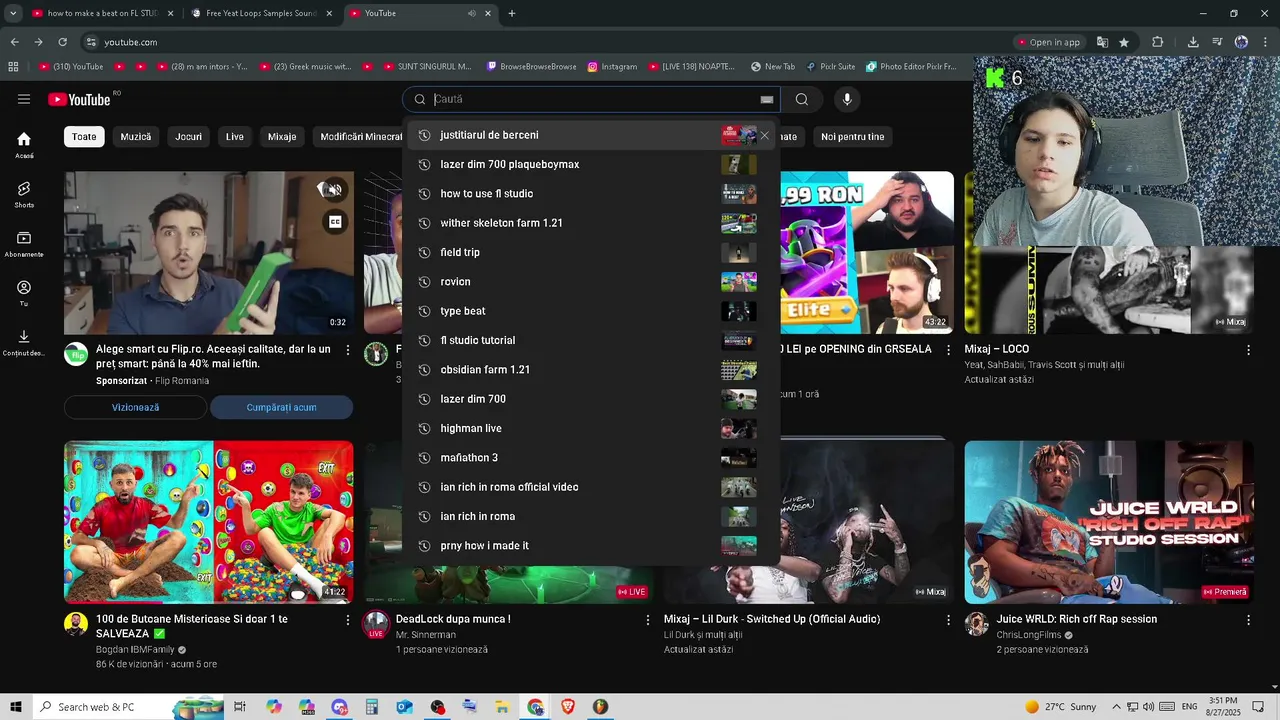Click the translate page icon in address bar

click(1102, 42)
